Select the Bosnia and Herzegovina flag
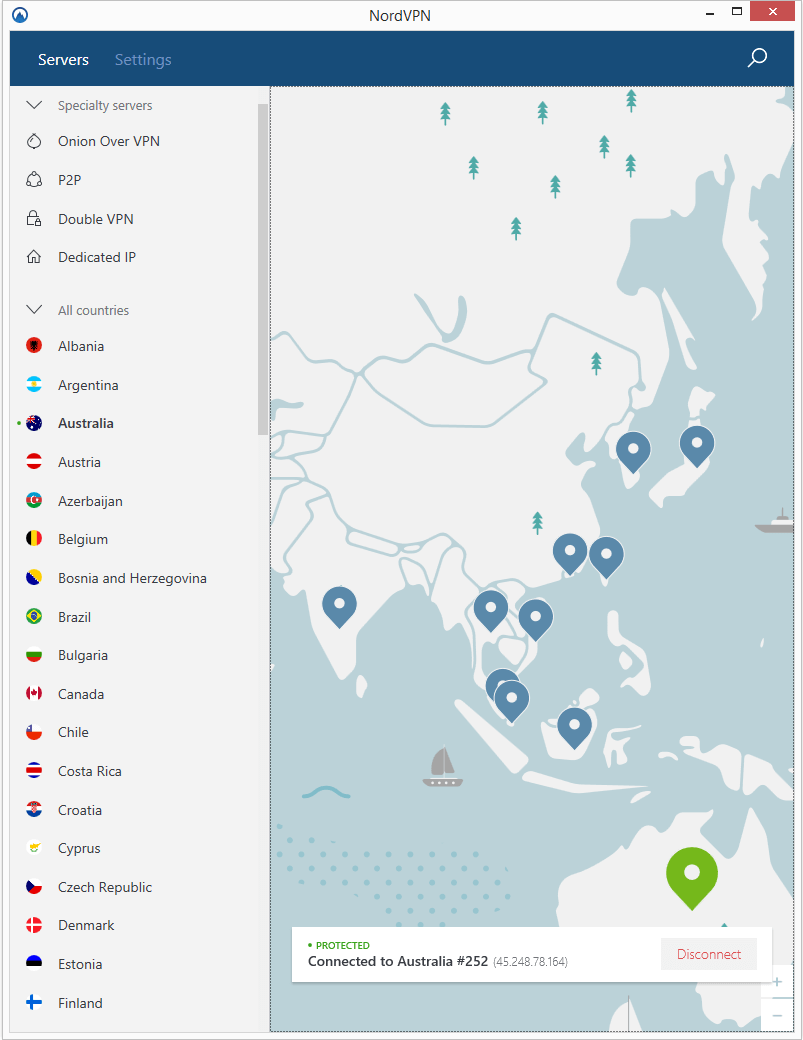The width and height of the screenshot is (803, 1040). click(34, 578)
